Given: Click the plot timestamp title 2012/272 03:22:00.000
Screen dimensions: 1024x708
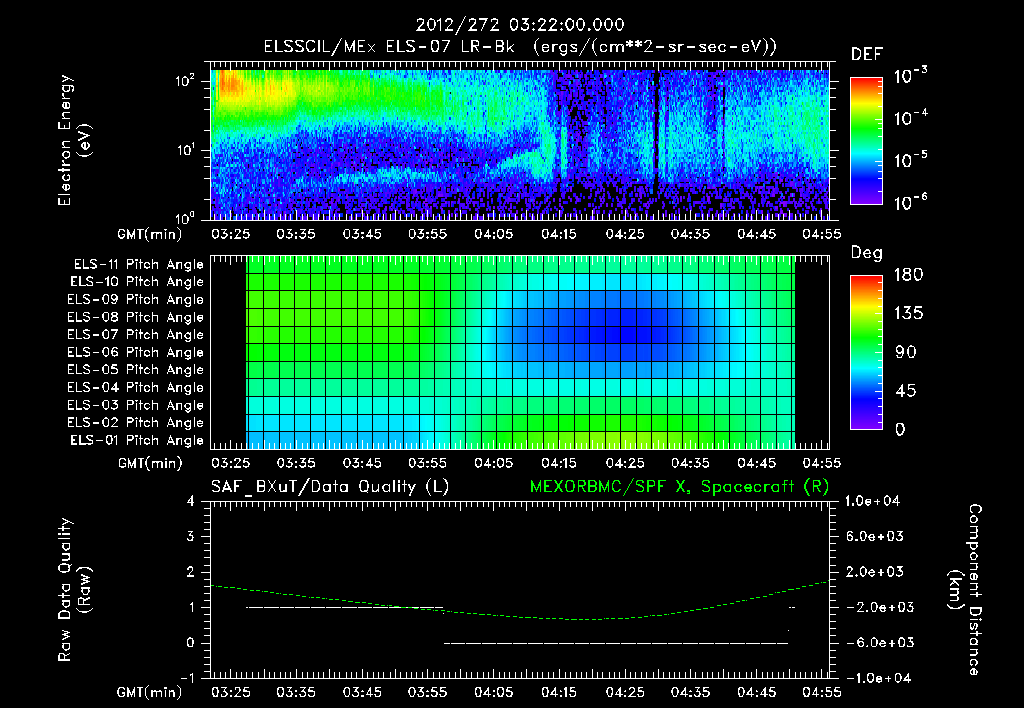Looking at the screenshot, I should [x=520, y=25].
